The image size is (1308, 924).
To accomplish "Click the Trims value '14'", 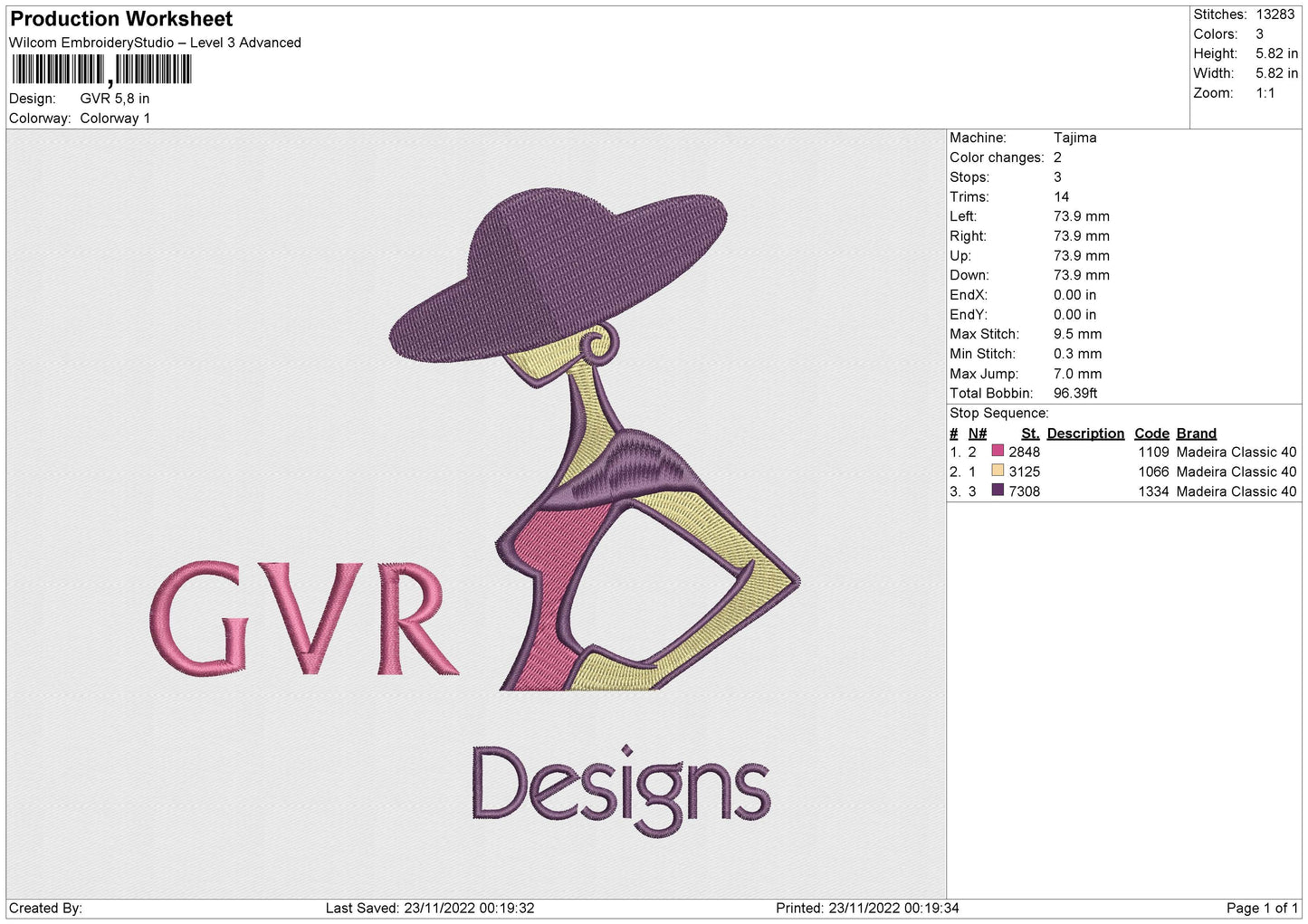I will click(x=1061, y=196).
